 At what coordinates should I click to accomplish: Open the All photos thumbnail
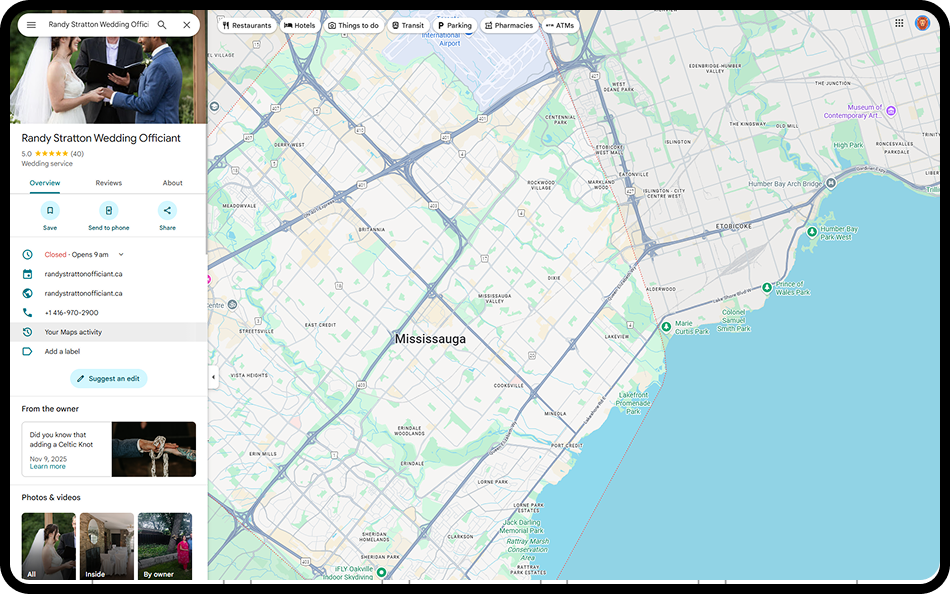tap(48, 546)
